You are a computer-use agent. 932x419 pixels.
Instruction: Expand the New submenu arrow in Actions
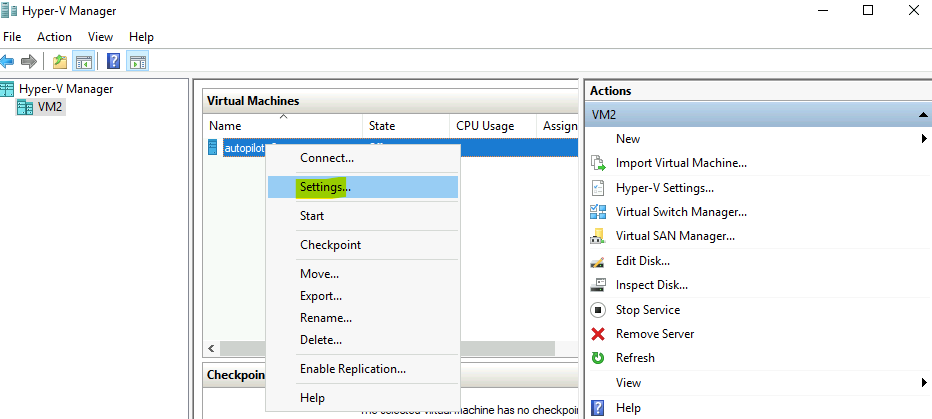click(924, 138)
